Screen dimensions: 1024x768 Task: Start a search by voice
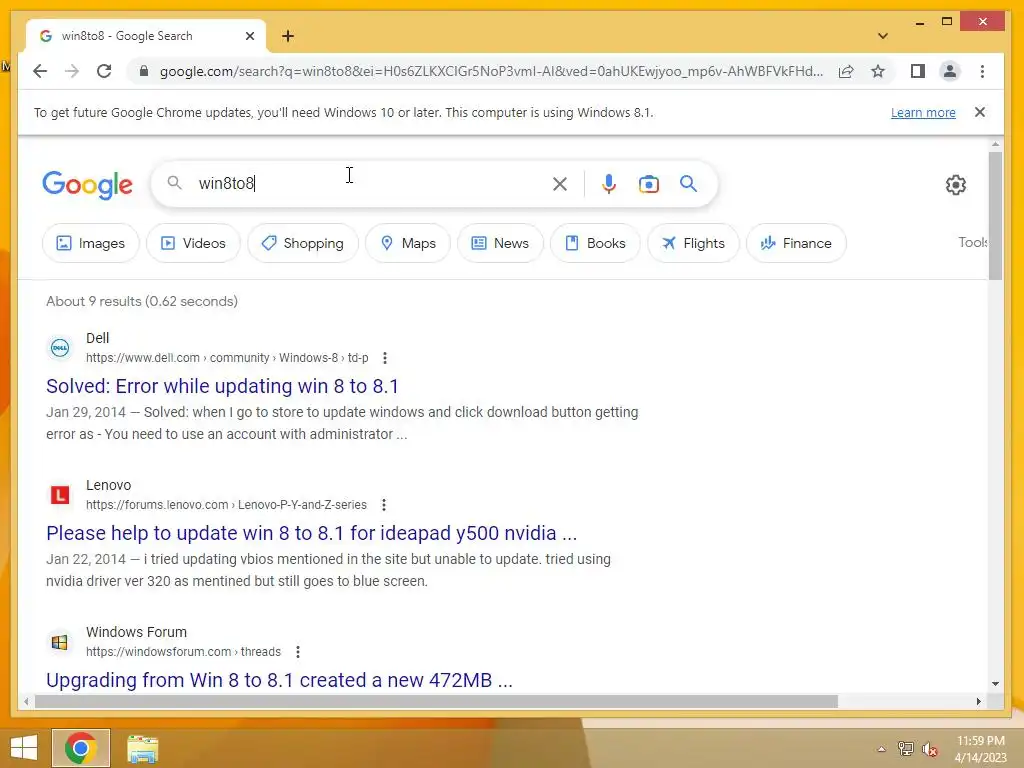pos(609,184)
